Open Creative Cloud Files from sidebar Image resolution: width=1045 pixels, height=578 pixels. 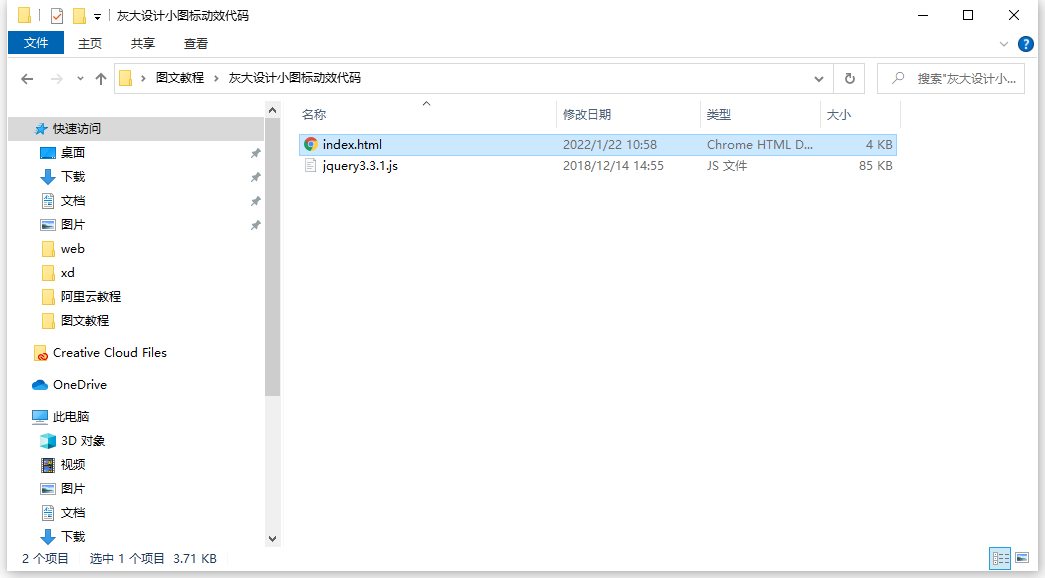[108, 352]
